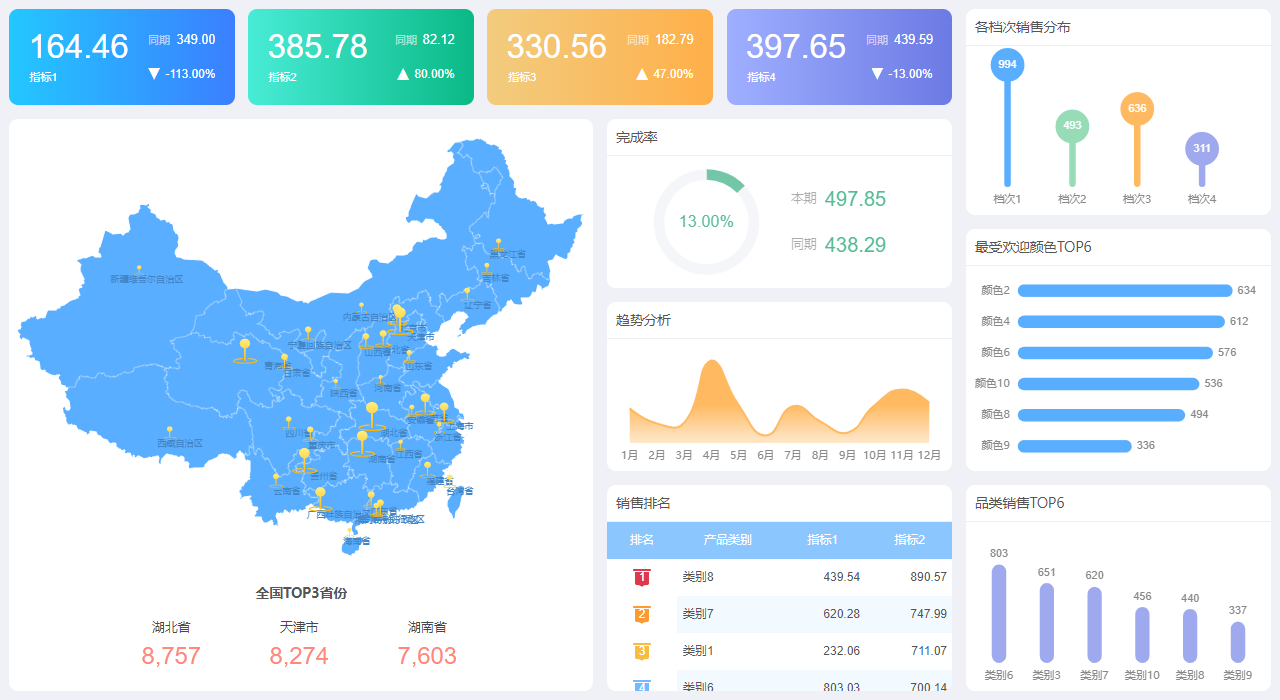Click the up triangle beside 47.00%
The height and width of the screenshot is (700, 1280).
[642, 74]
